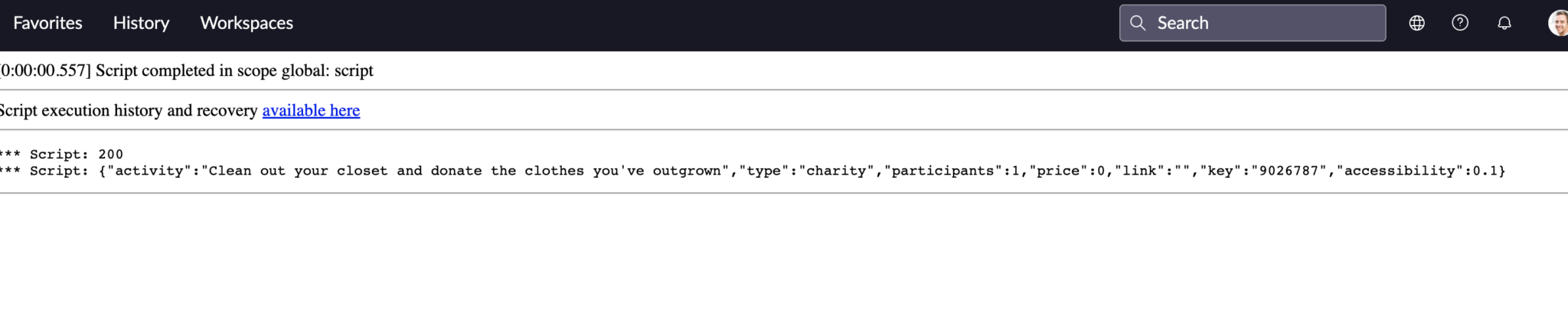Open the Workspaces menu
Viewport: 1568px width, 317px height.
pyautogui.click(x=247, y=23)
